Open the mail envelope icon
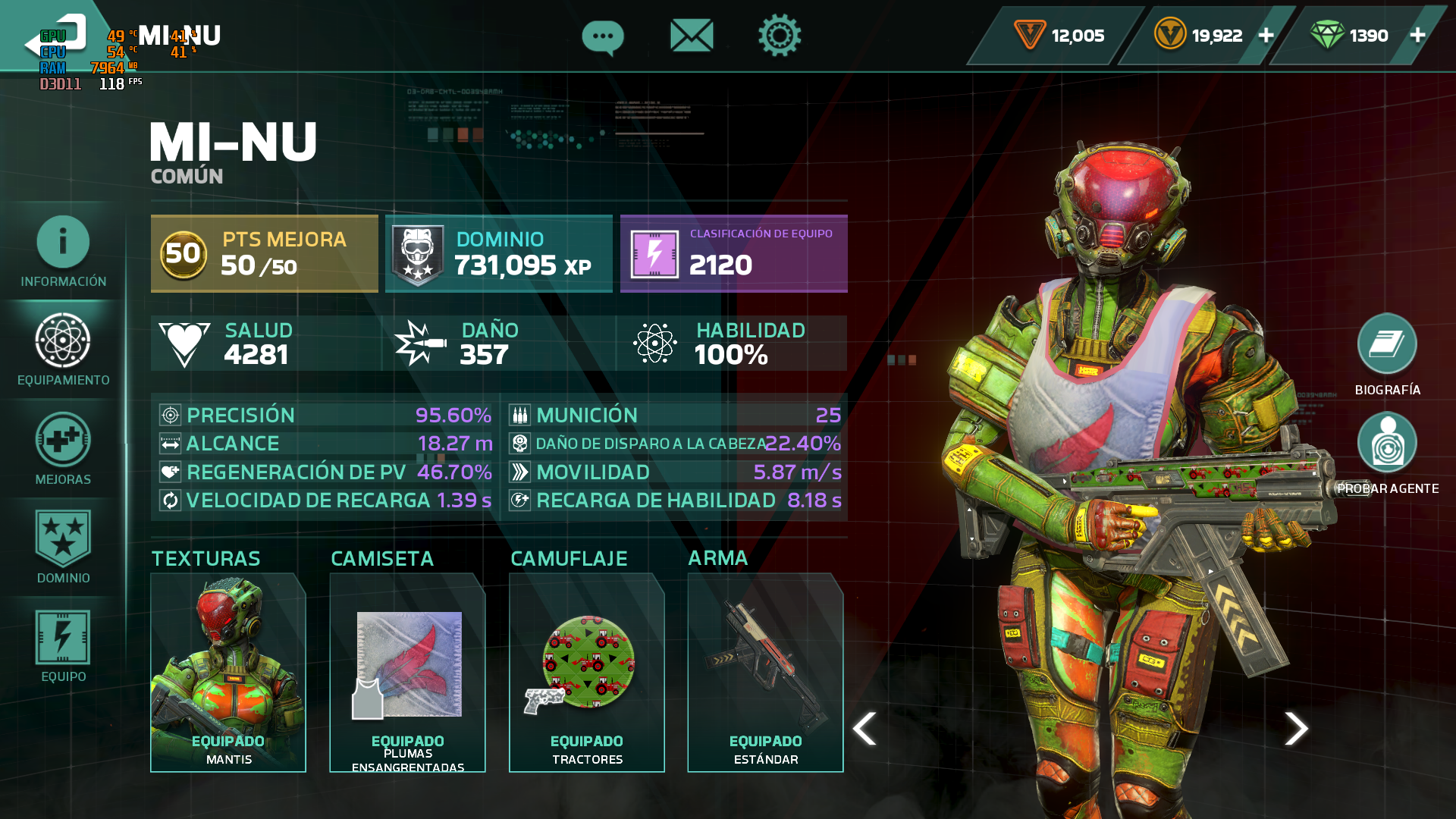 coord(692,36)
